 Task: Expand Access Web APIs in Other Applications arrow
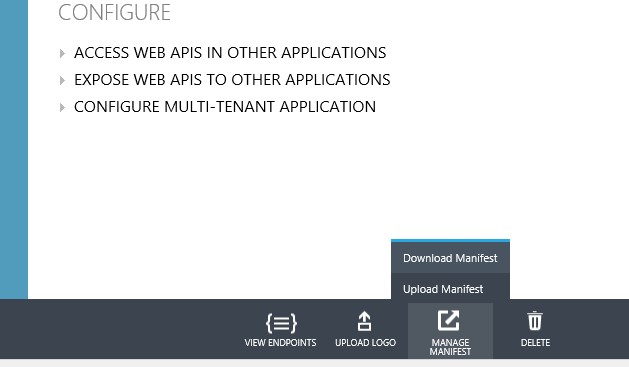(x=62, y=53)
